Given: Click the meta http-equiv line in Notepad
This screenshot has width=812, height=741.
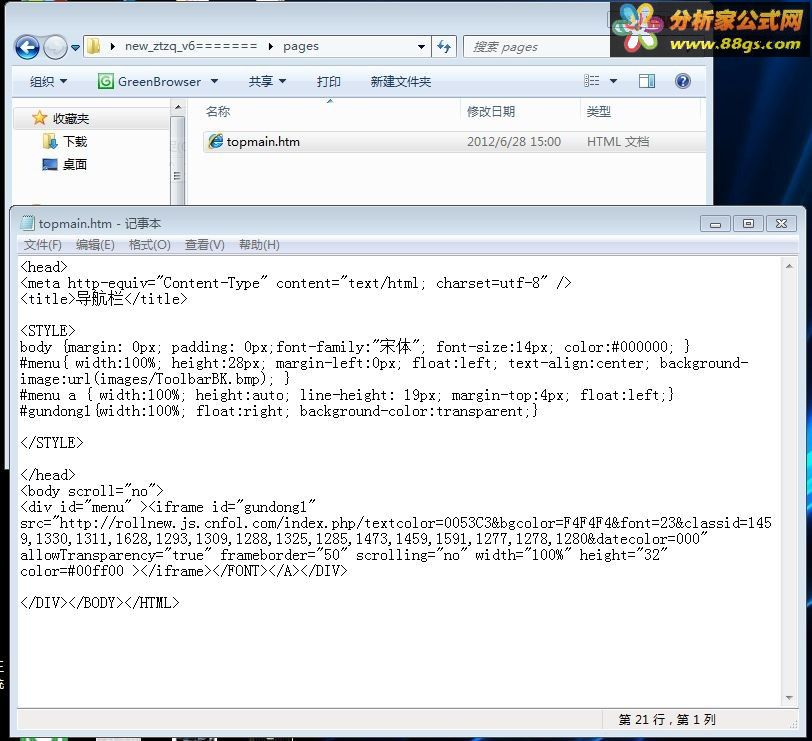Looking at the screenshot, I should [296, 283].
